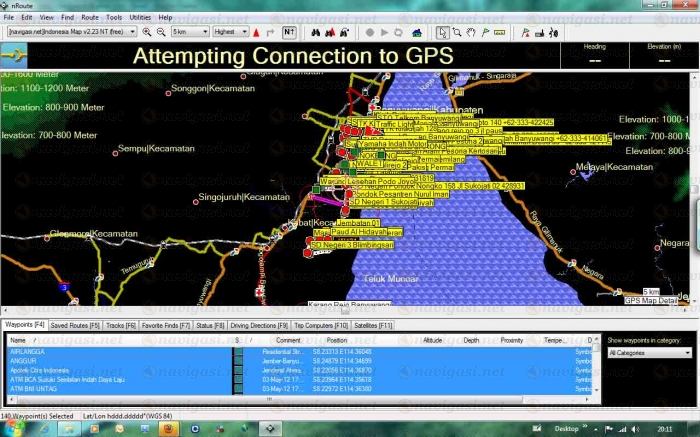Sort waypoints by Name column header
This screenshot has width=700, height=437.
pos(19,340)
